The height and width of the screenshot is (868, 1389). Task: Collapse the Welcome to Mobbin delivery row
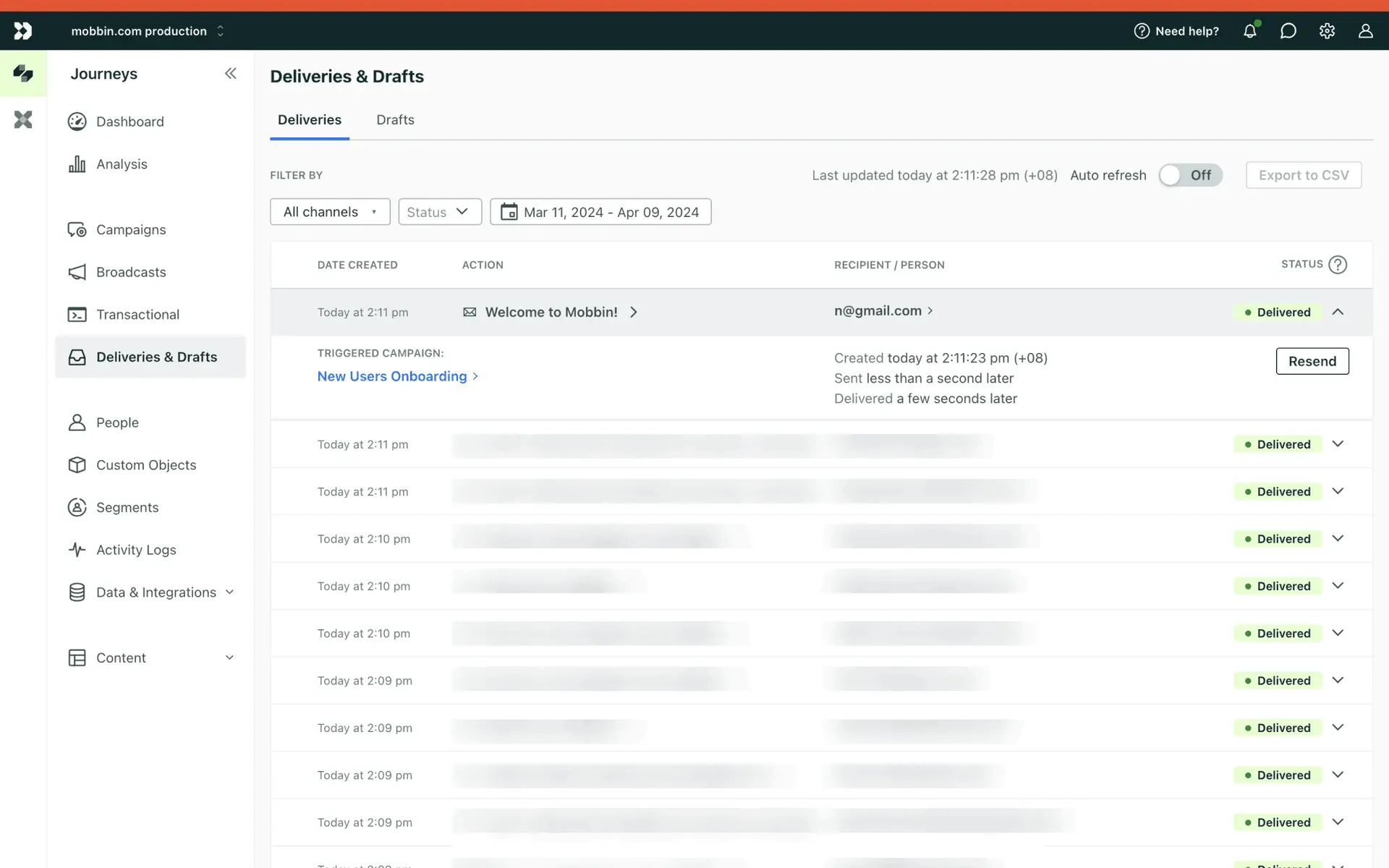[x=1338, y=312]
